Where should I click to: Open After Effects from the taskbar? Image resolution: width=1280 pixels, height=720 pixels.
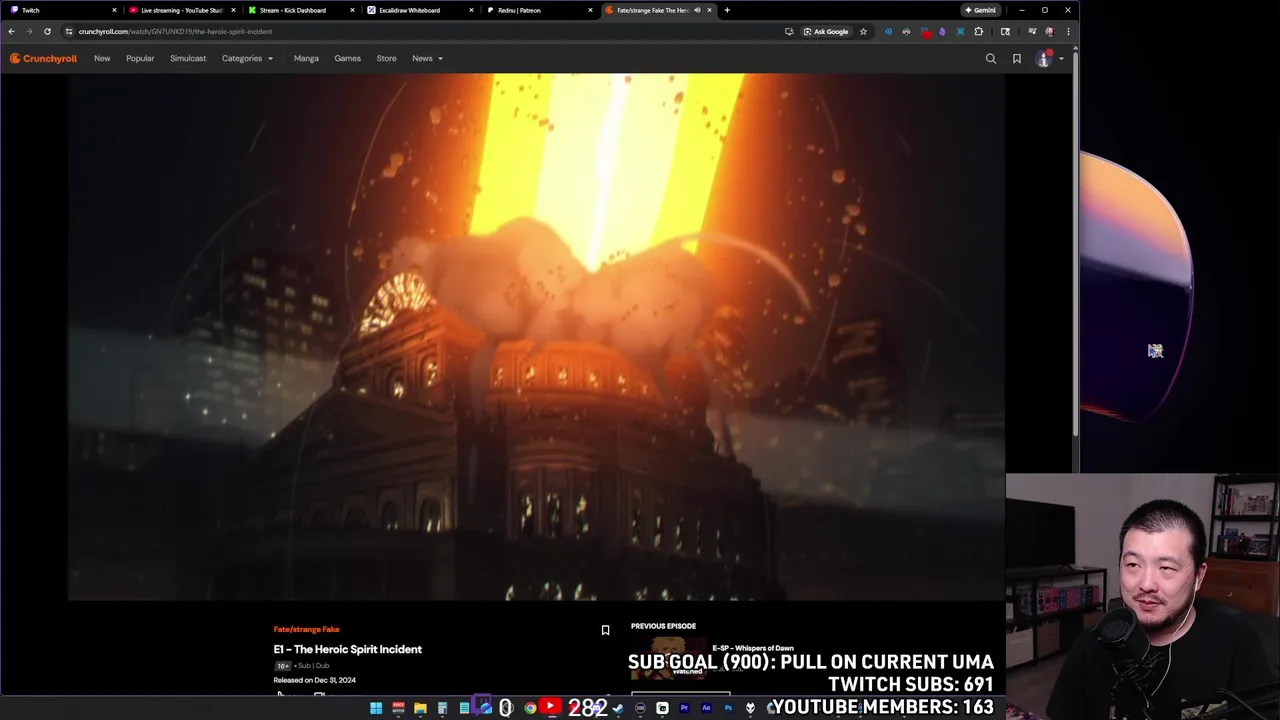pos(706,708)
